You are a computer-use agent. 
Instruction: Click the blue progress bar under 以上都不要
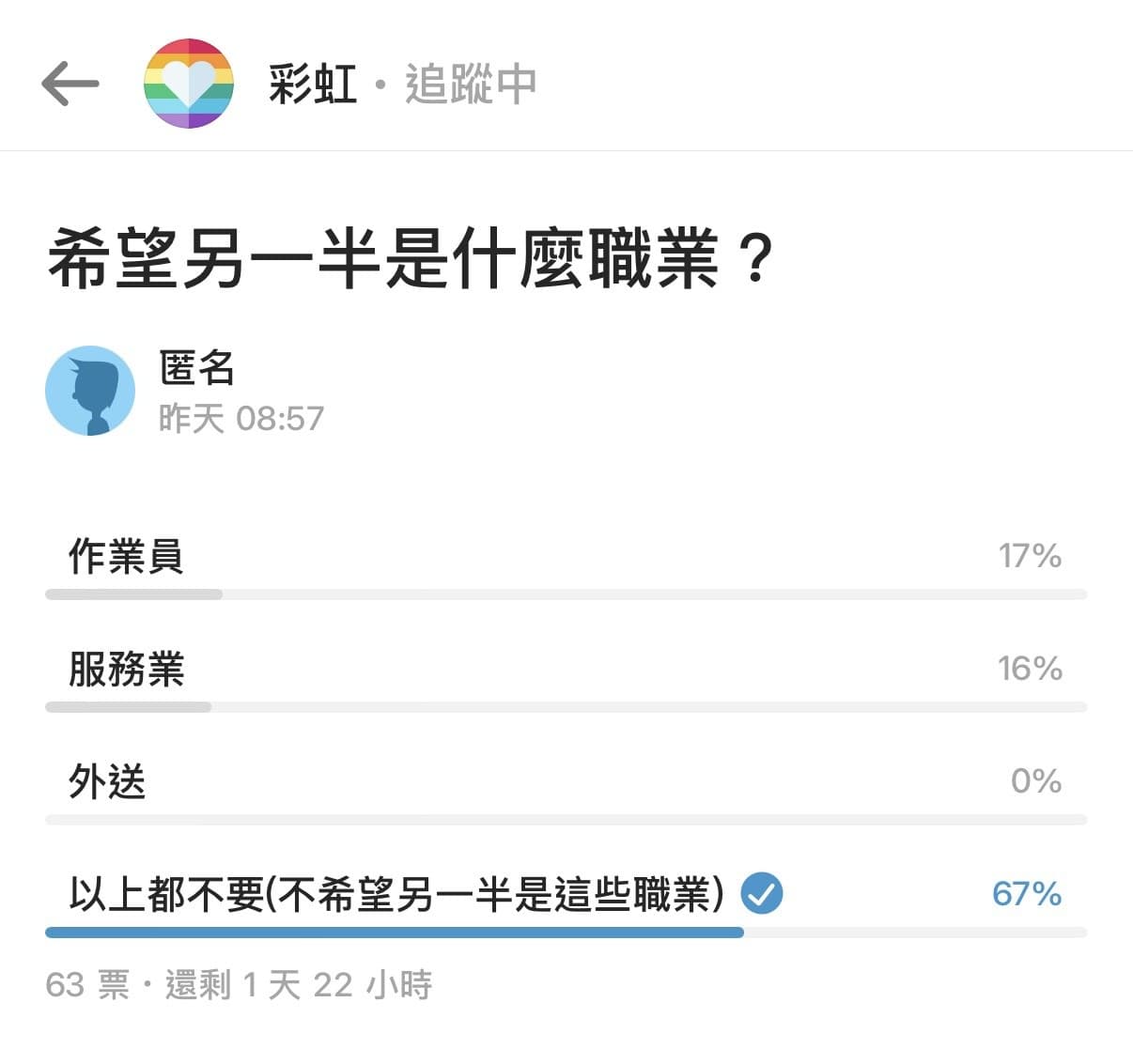[x=395, y=933]
